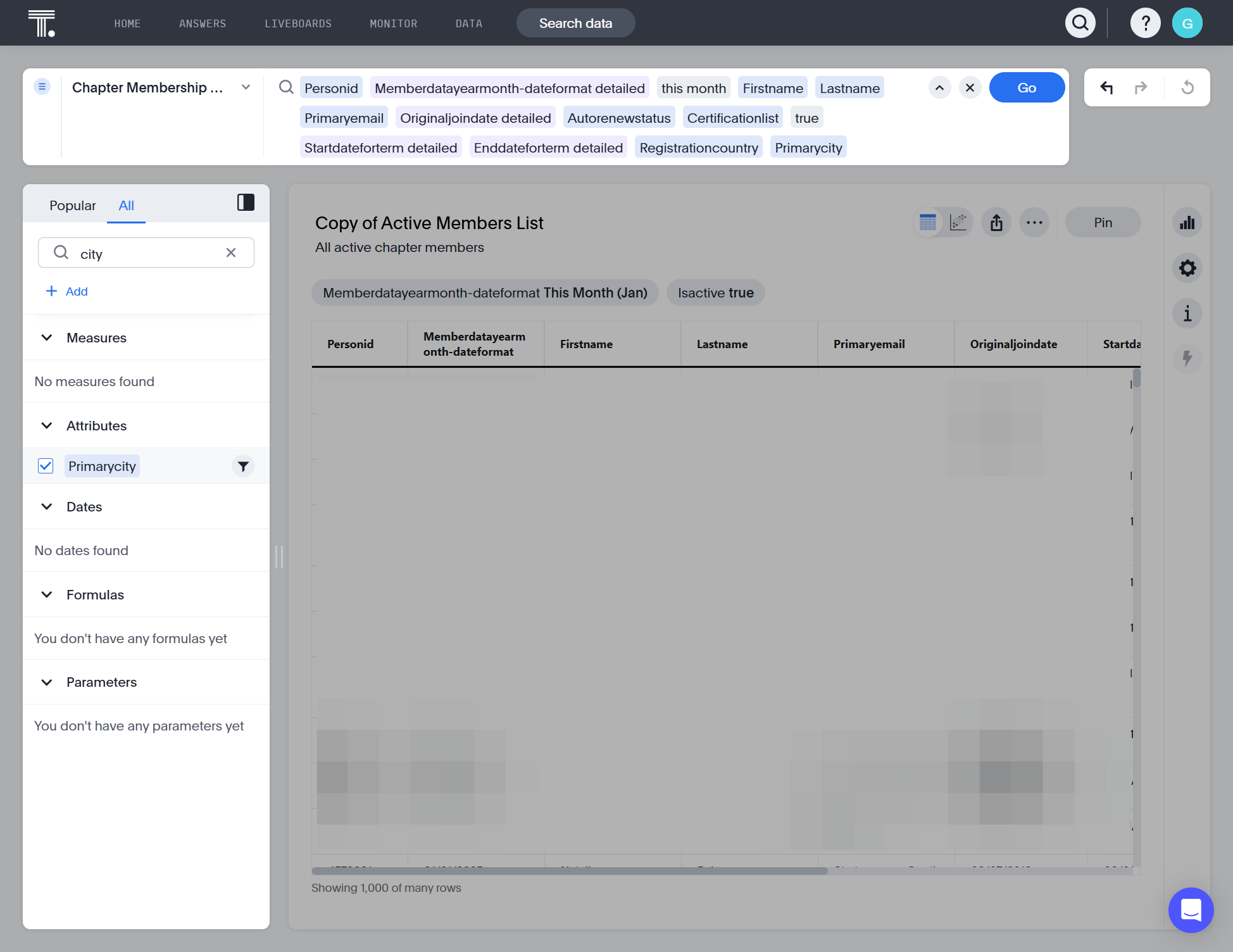
Task: Click the undo arrow icon
Action: (x=1106, y=87)
